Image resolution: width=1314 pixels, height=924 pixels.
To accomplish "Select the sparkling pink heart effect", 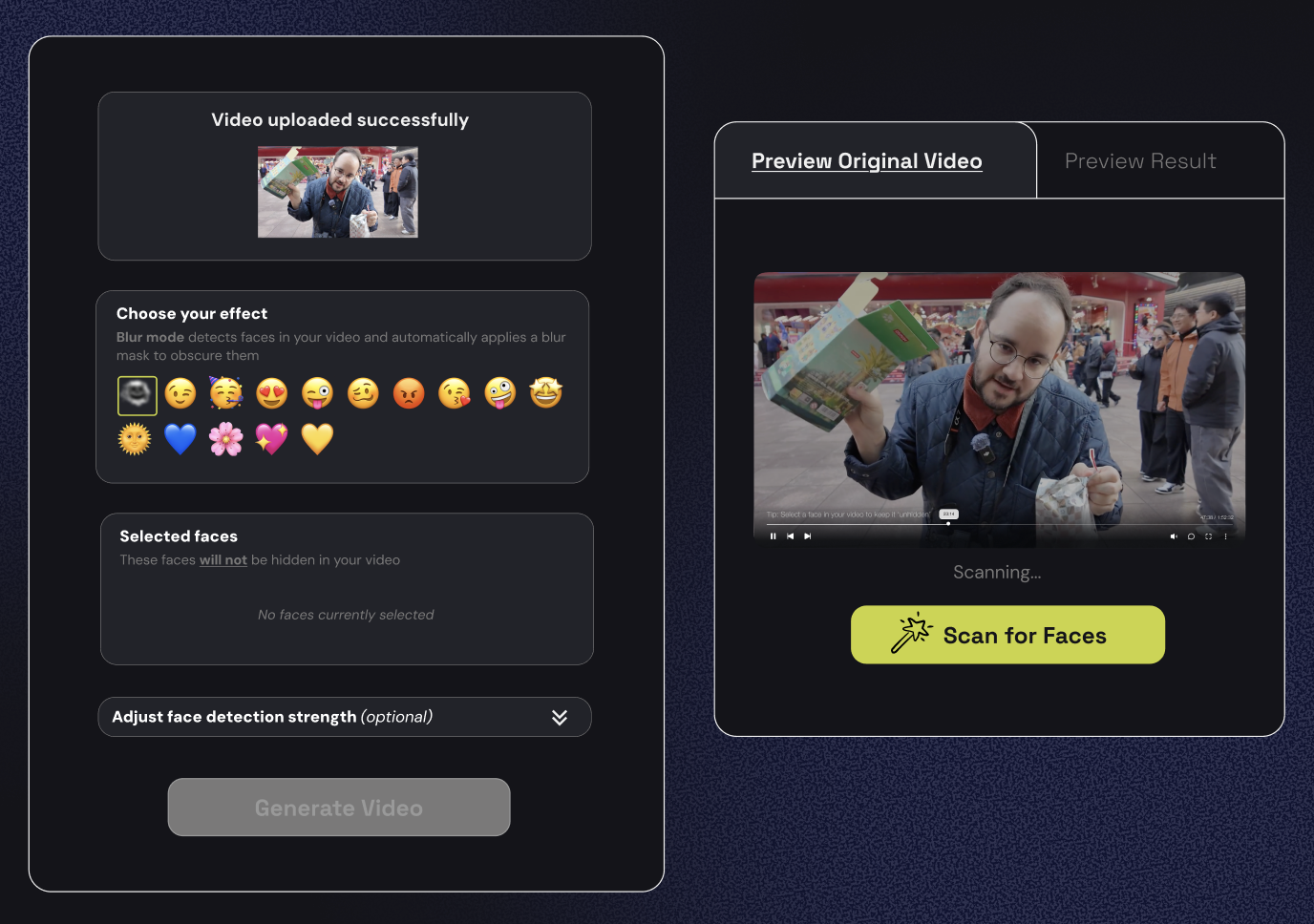I will coord(272,439).
